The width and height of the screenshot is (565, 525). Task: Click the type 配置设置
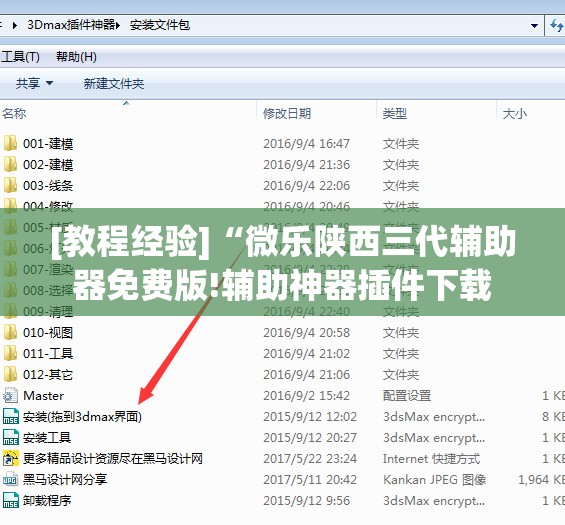tap(407, 396)
